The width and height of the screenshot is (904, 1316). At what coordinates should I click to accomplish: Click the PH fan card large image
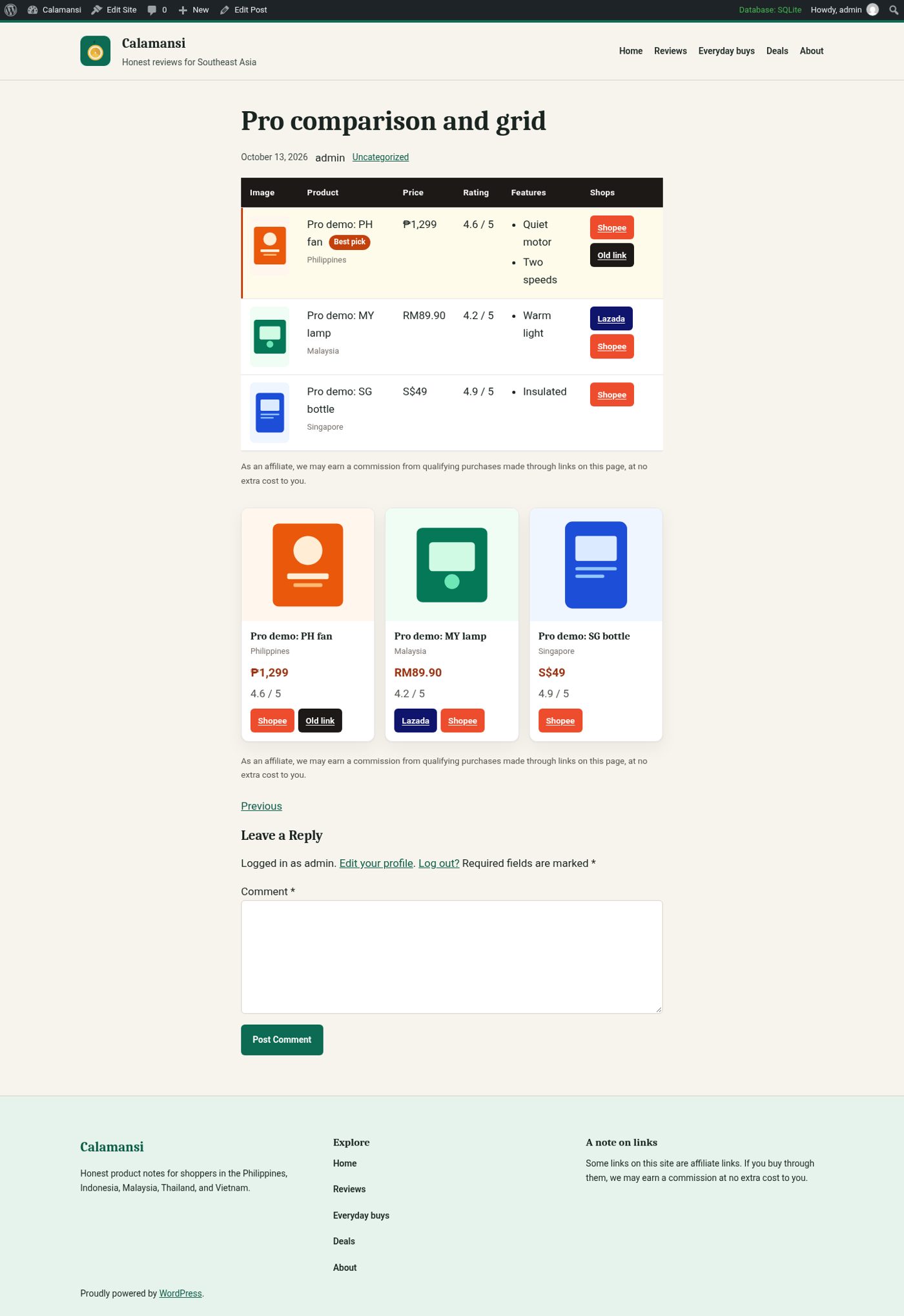pos(308,565)
